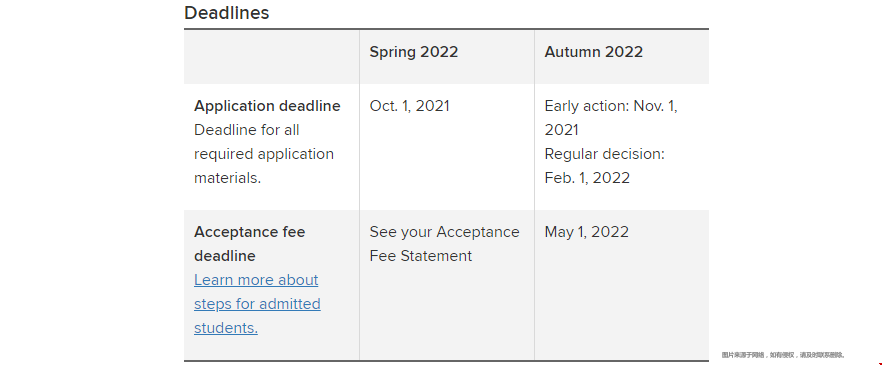
Task: Click 'Fee Statement' text in Spring column
Action: click(x=421, y=256)
